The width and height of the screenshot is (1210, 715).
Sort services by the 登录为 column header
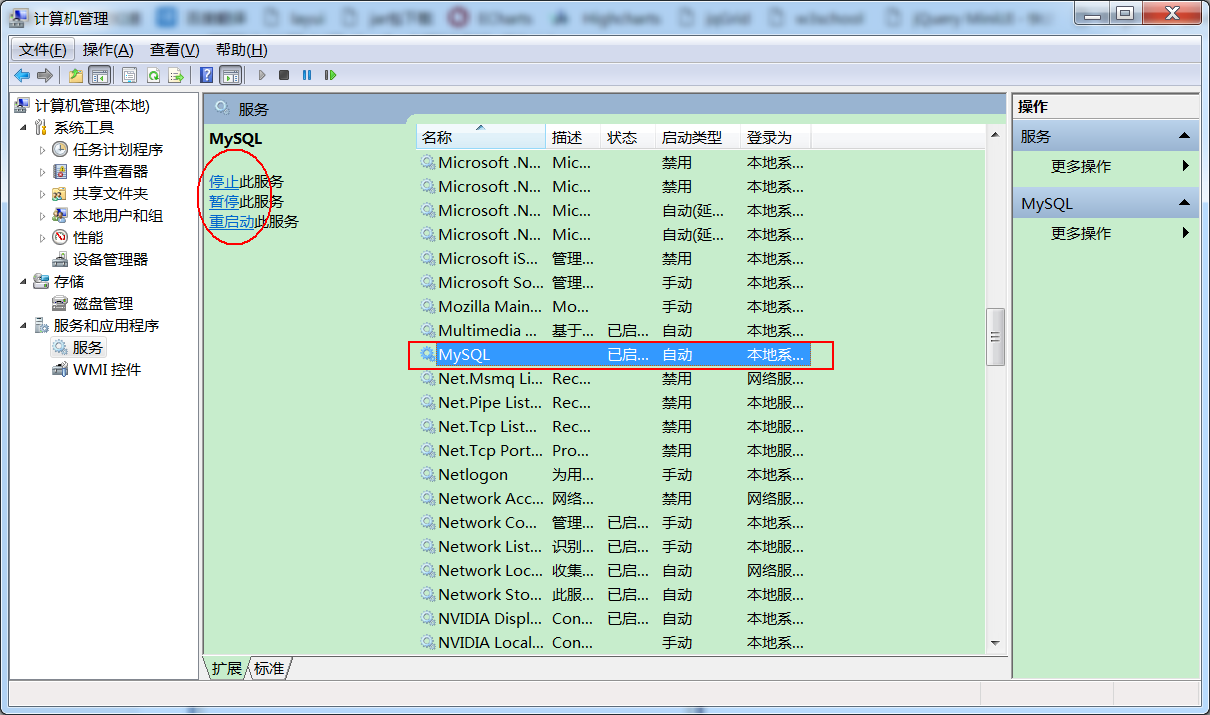point(776,137)
